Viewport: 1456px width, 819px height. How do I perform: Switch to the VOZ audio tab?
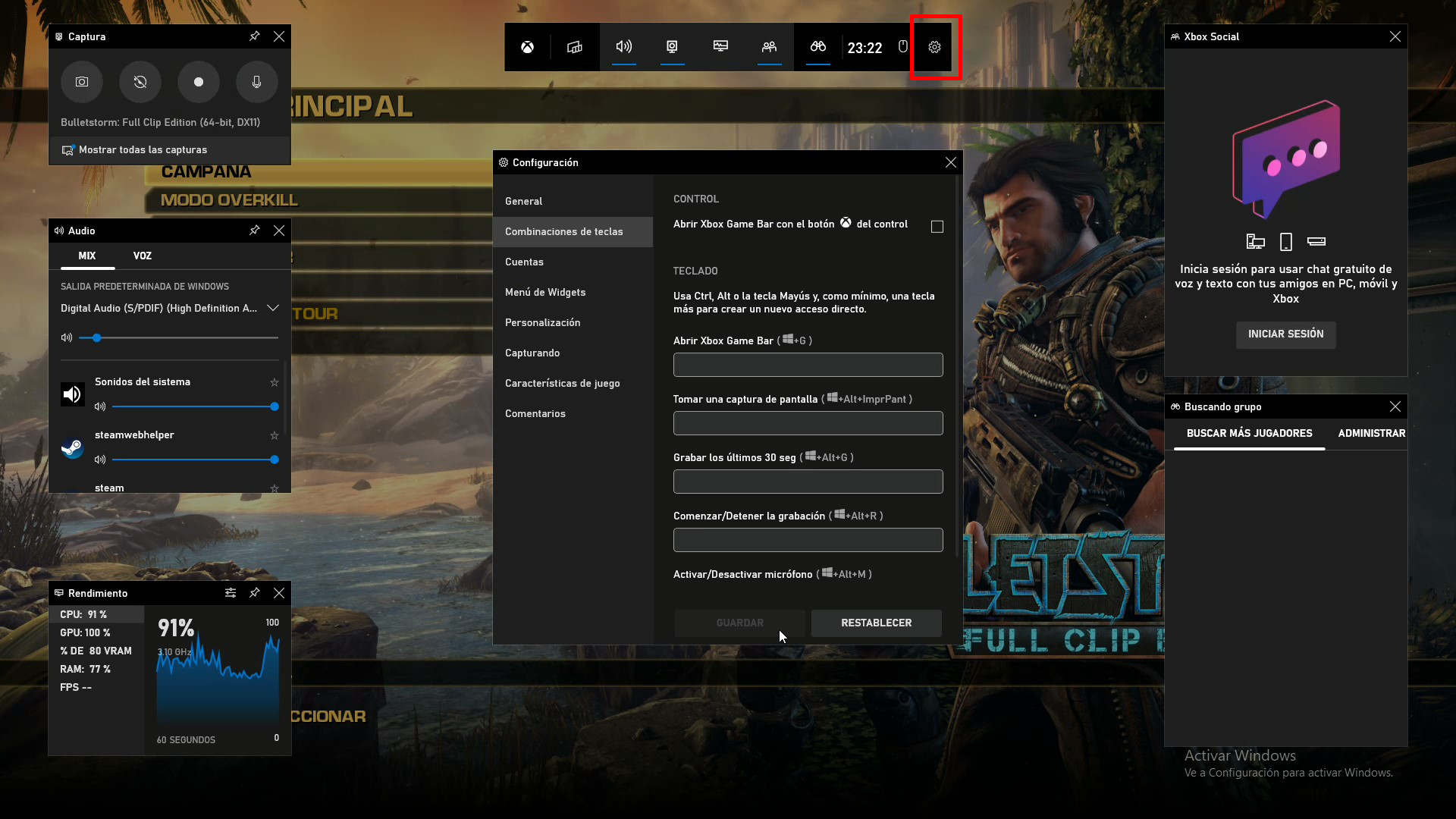click(x=143, y=256)
